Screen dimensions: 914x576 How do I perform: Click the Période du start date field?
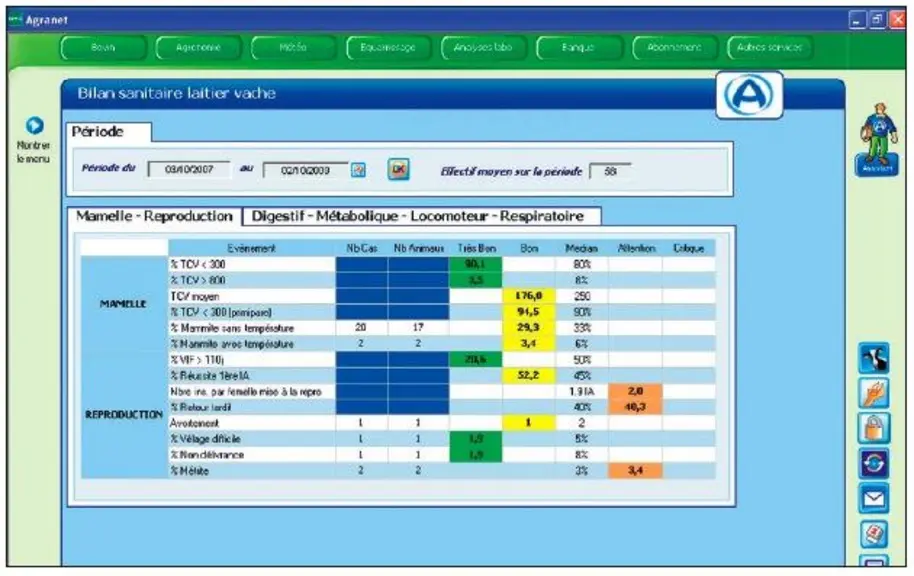(189, 170)
